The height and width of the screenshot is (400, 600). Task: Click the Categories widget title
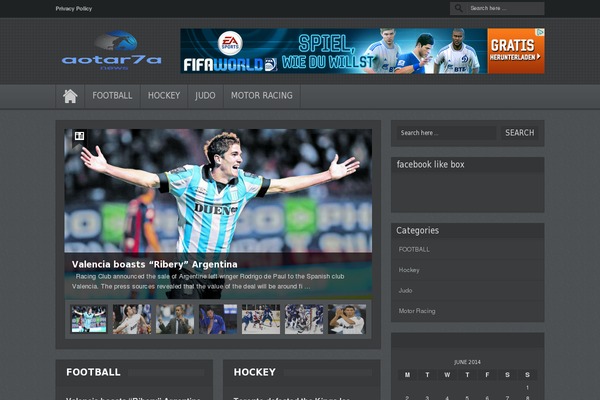tap(417, 230)
